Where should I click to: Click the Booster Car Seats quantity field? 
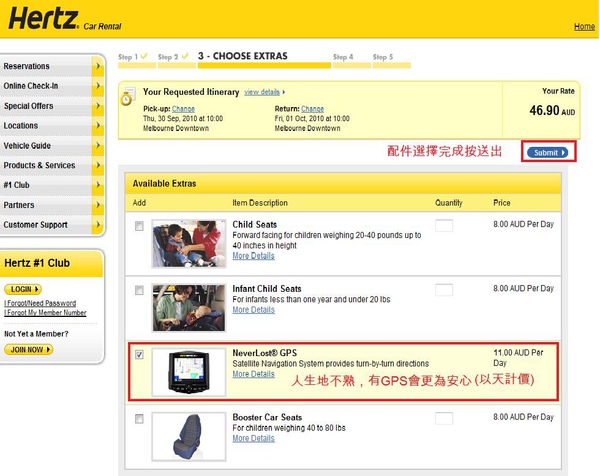(x=444, y=419)
